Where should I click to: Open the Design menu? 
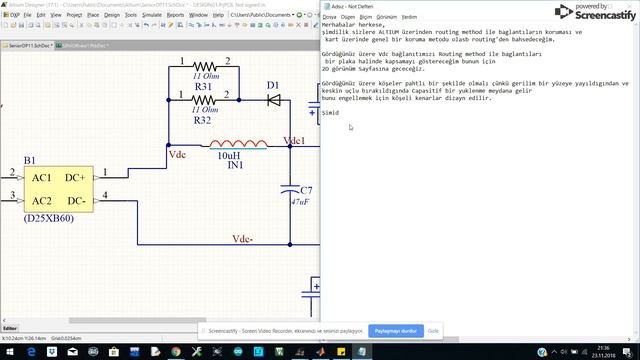[x=111, y=15]
